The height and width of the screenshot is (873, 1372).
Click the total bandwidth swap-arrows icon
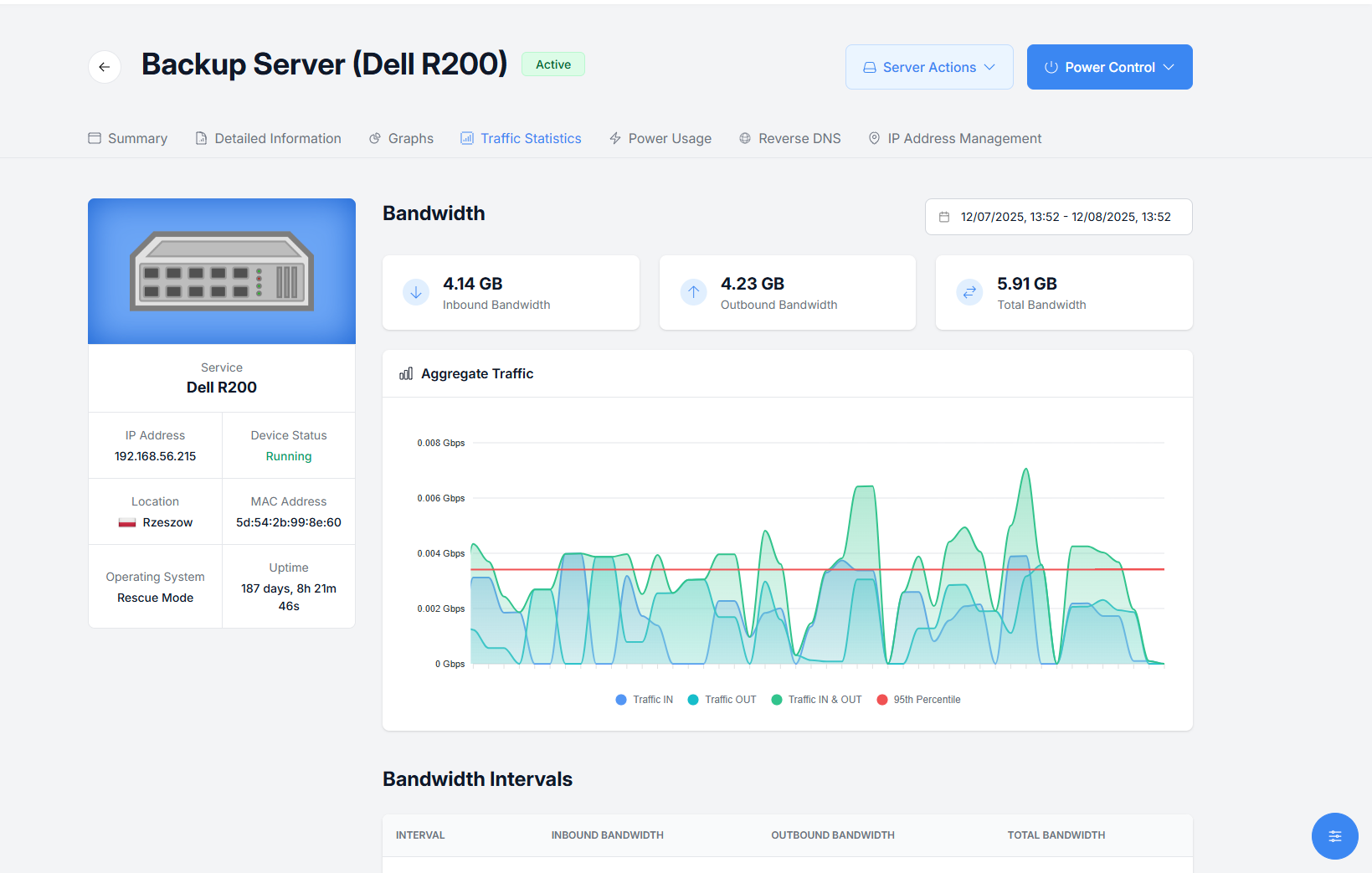tap(969, 292)
